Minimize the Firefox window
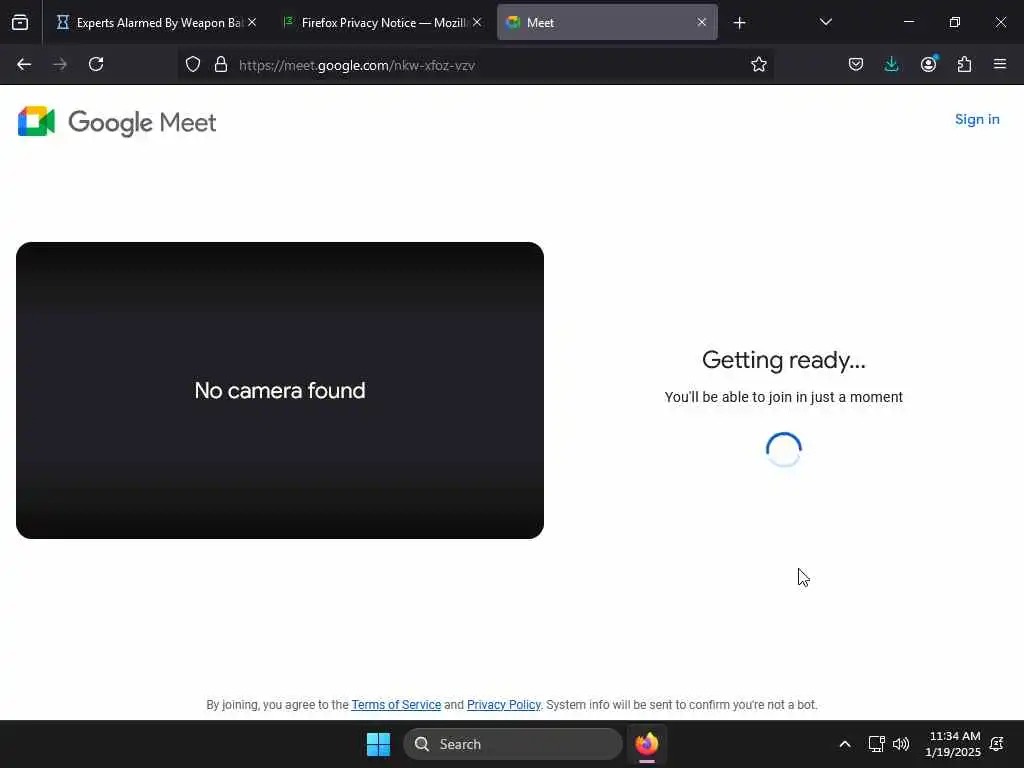Viewport: 1024px width, 768px height. coord(908,22)
